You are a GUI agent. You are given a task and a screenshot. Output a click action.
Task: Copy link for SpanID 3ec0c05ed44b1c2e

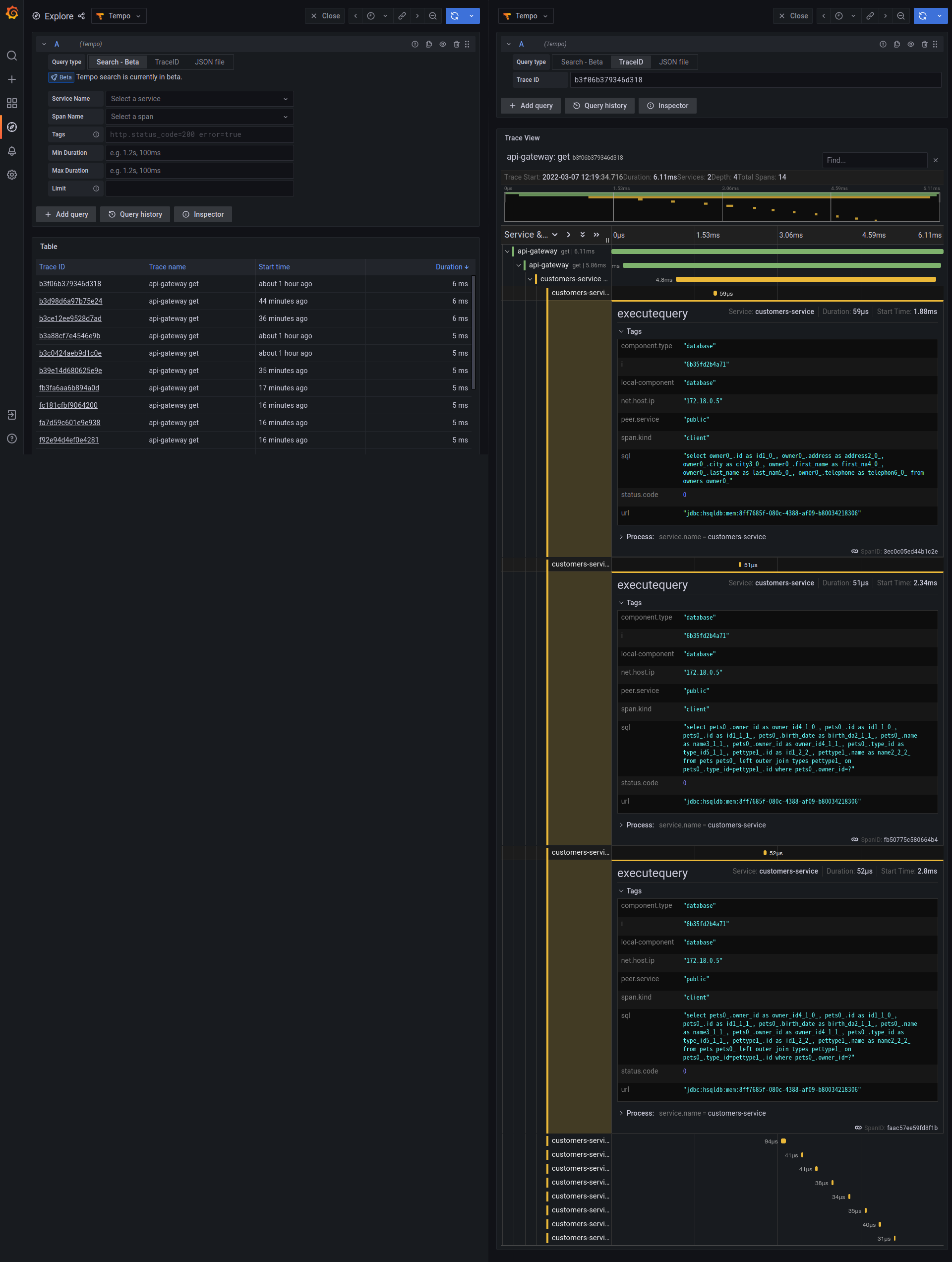(854, 551)
